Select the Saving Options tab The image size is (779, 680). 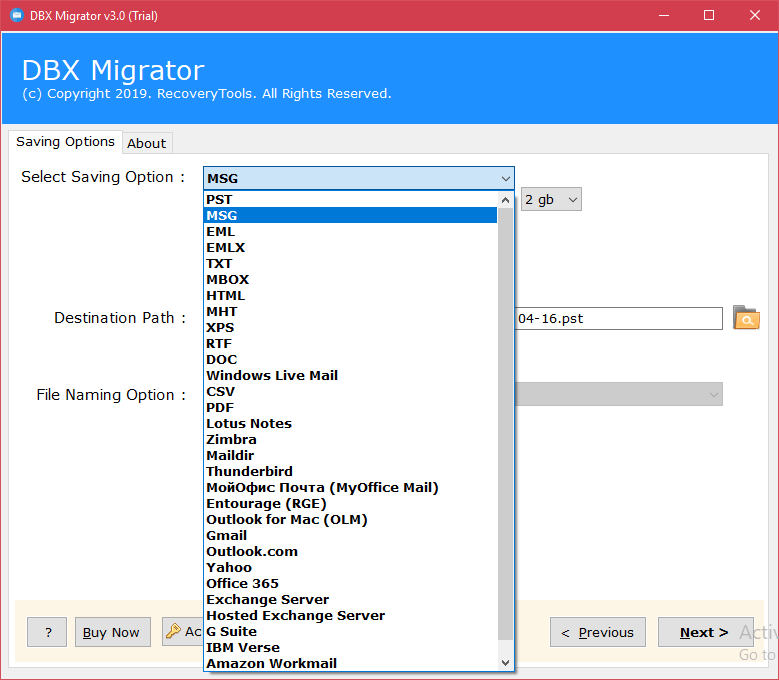pyautogui.click(x=65, y=142)
